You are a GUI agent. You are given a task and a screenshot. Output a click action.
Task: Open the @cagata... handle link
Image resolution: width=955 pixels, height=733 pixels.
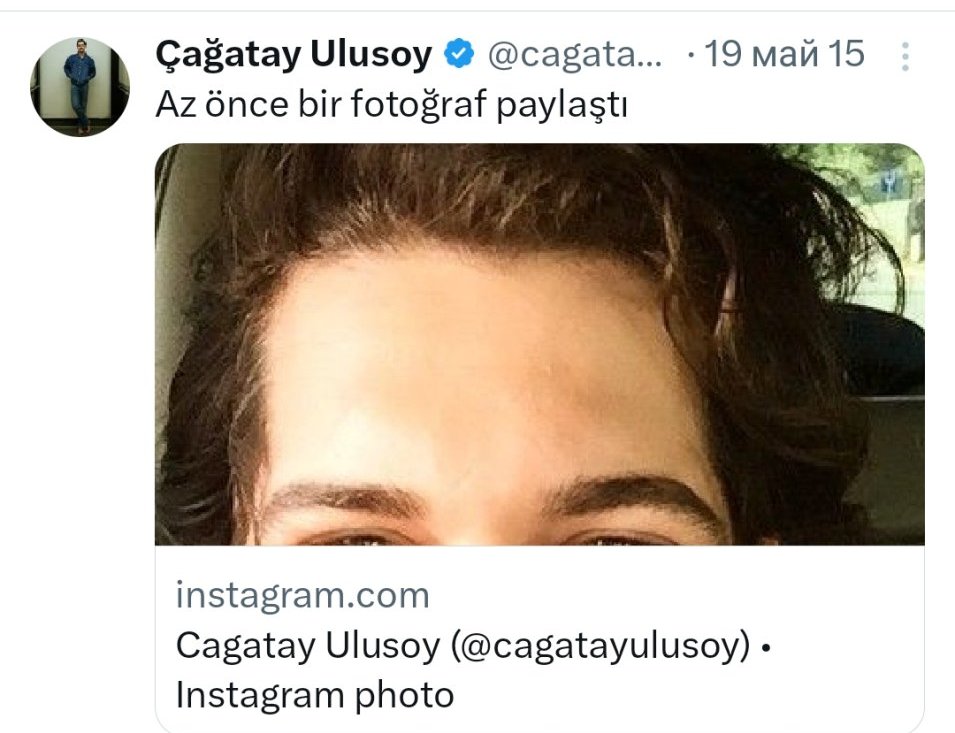[574, 55]
